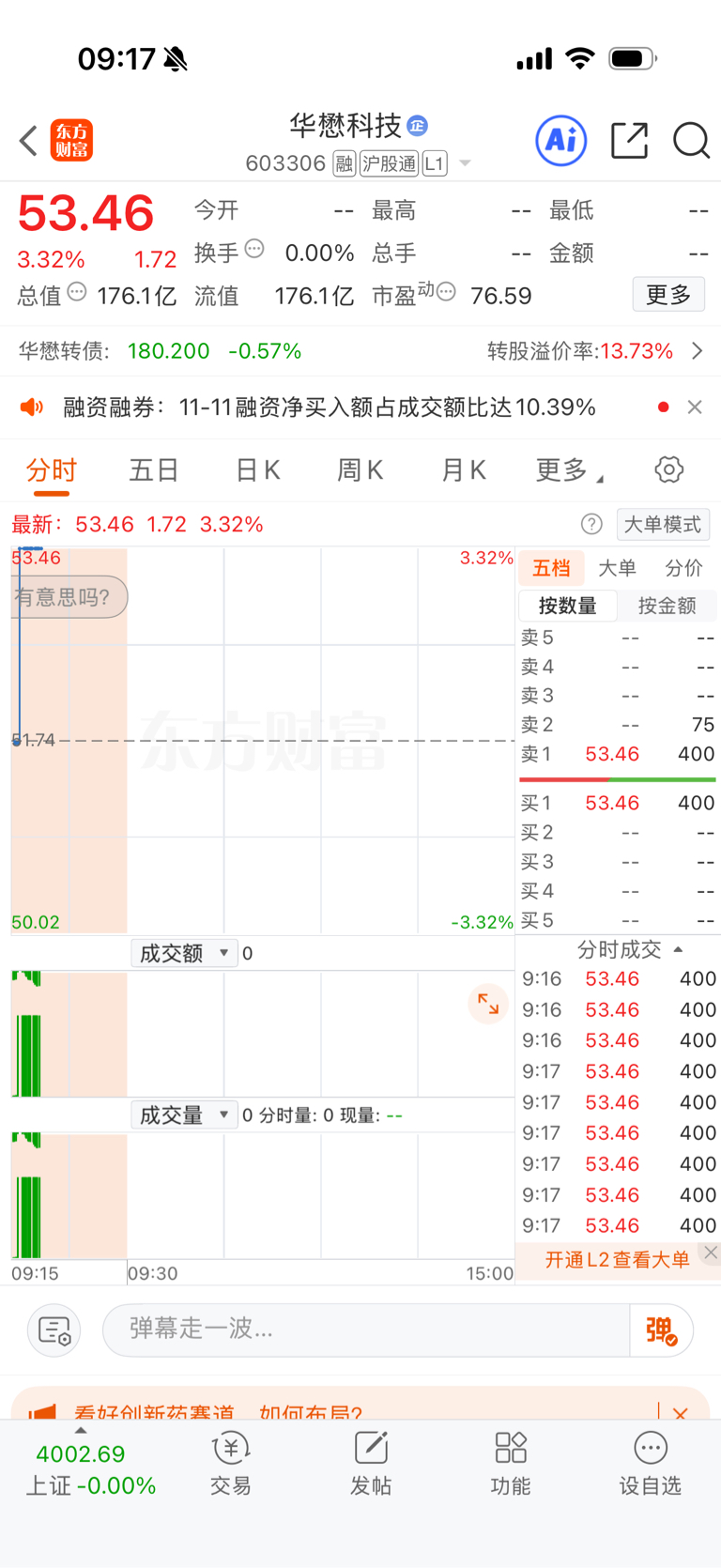The height and width of the screenshot is (1568, 721).
Task: Toggle 大单模式
Action: click(663, 524)
